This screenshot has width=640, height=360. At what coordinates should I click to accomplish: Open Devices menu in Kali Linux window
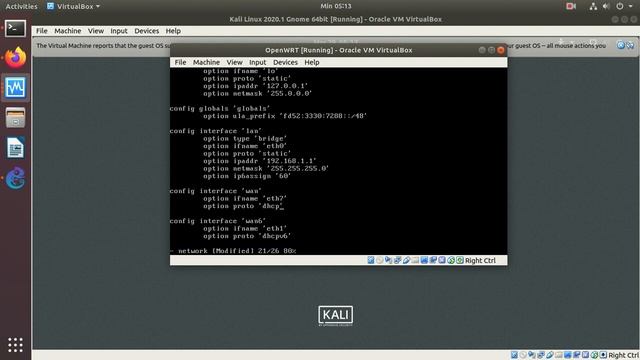[x=147, y=31]
